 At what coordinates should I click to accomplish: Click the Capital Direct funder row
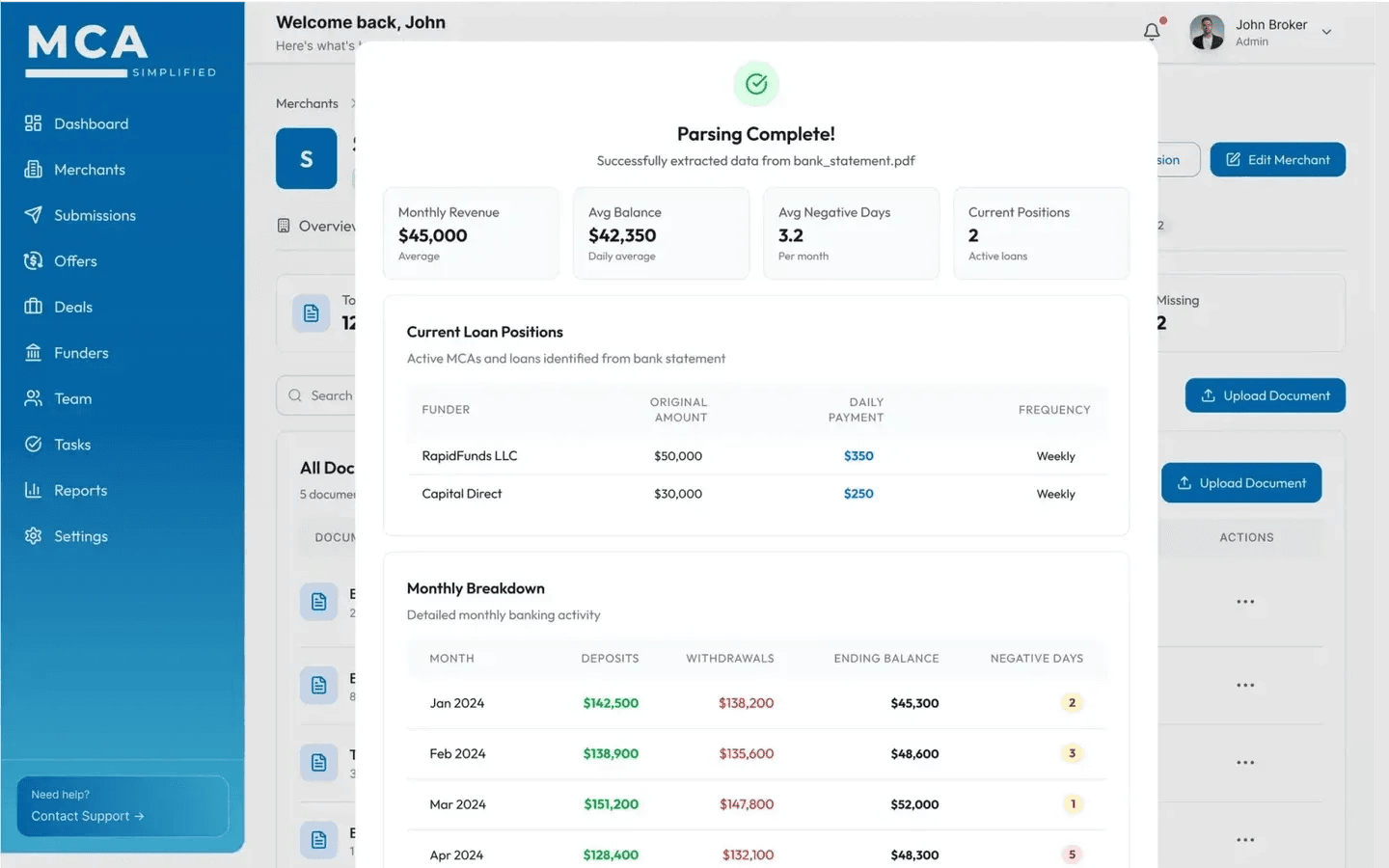point(756,494)
